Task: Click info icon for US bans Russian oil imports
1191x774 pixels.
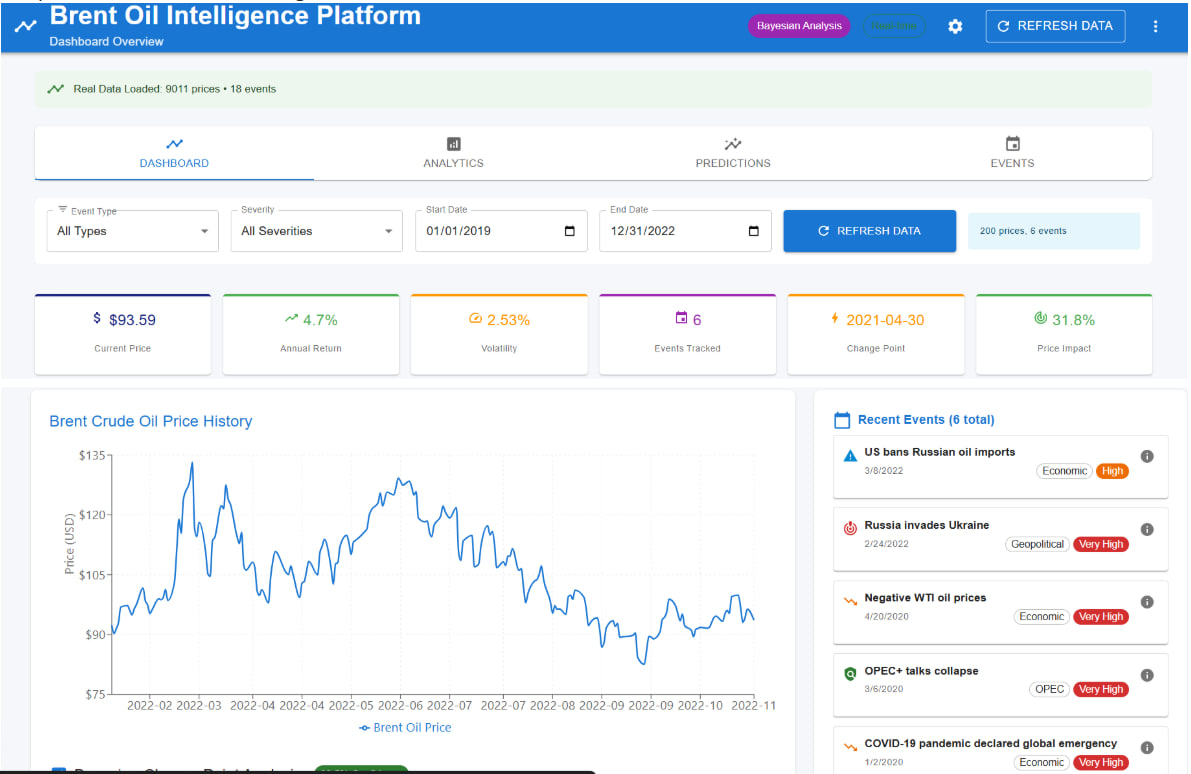Action: point(1147,456)
